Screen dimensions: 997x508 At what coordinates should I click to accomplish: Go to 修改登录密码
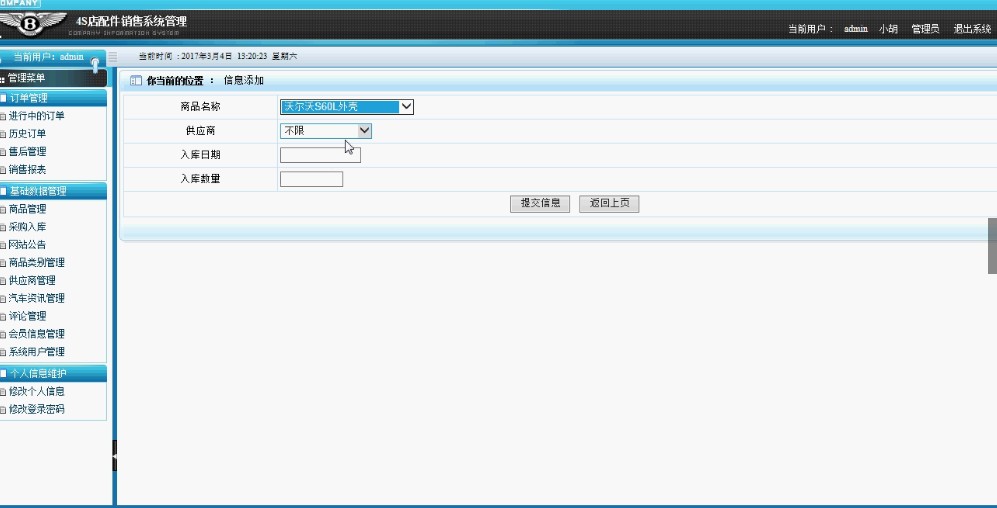[x=36, y=409]
